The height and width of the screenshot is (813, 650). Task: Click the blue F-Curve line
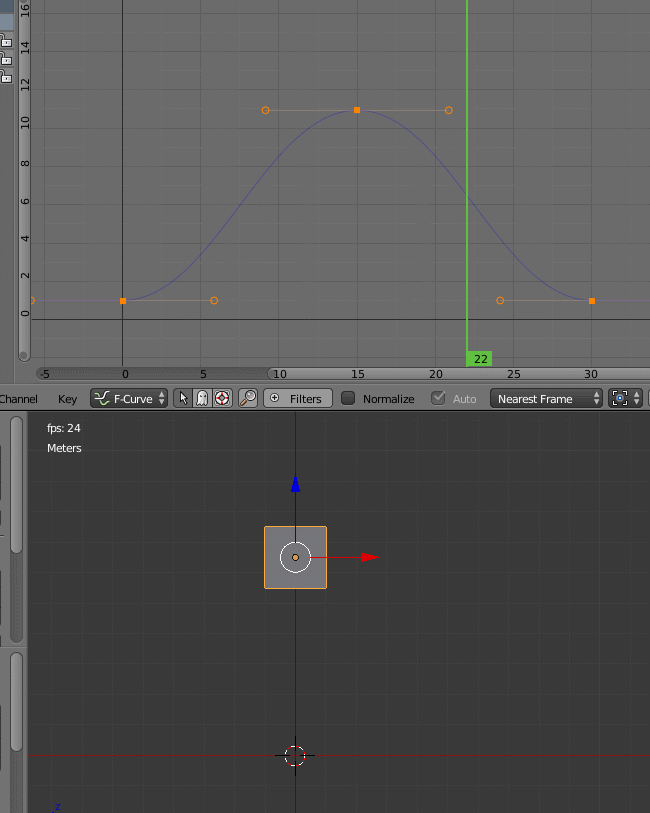click(x=239, y=206)
